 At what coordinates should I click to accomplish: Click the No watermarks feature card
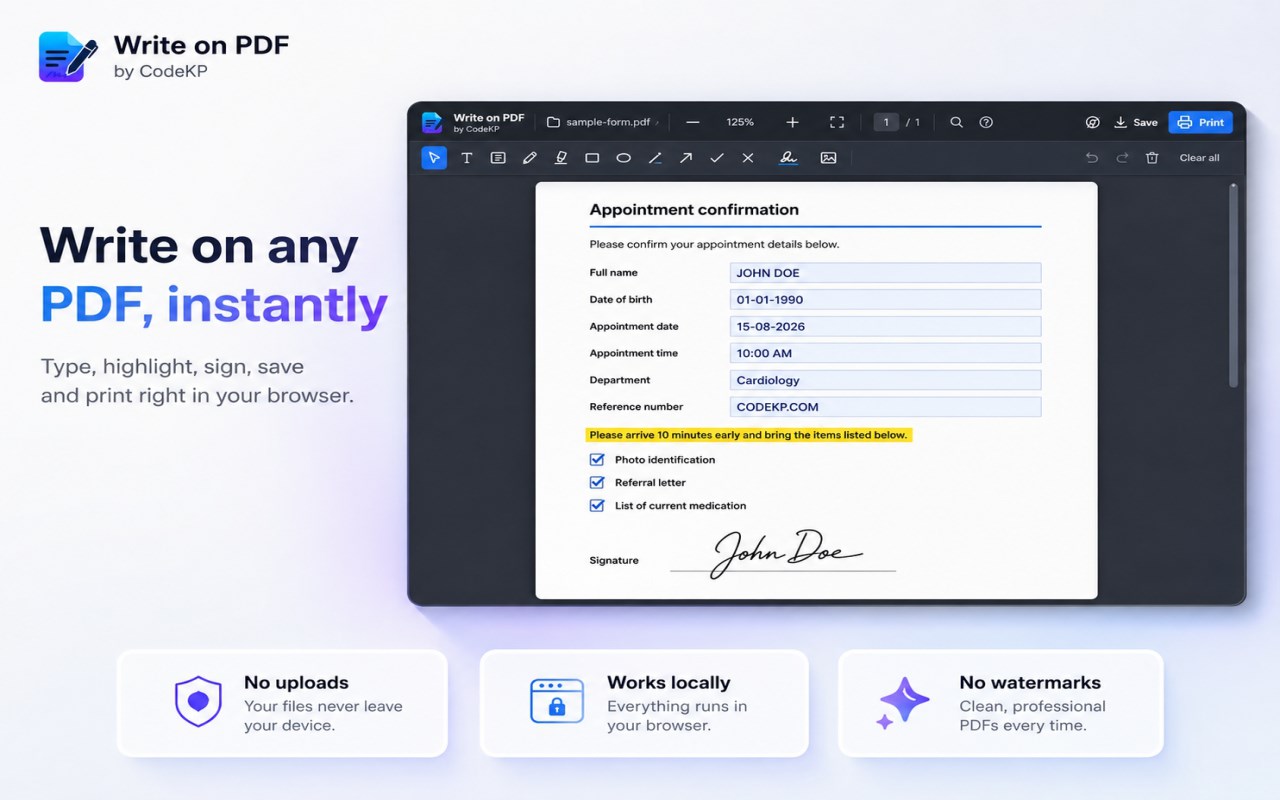(1001, 703)
